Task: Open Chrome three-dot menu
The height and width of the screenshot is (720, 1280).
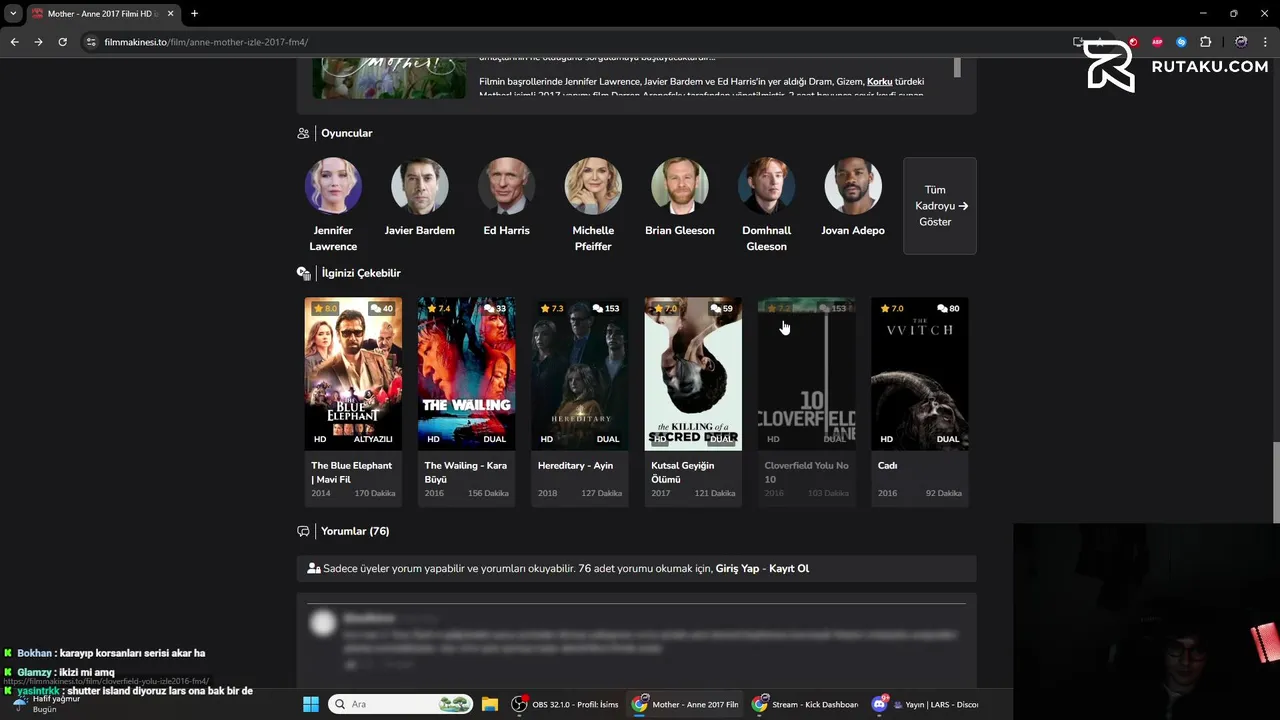Action: [x=1266, y=42]
